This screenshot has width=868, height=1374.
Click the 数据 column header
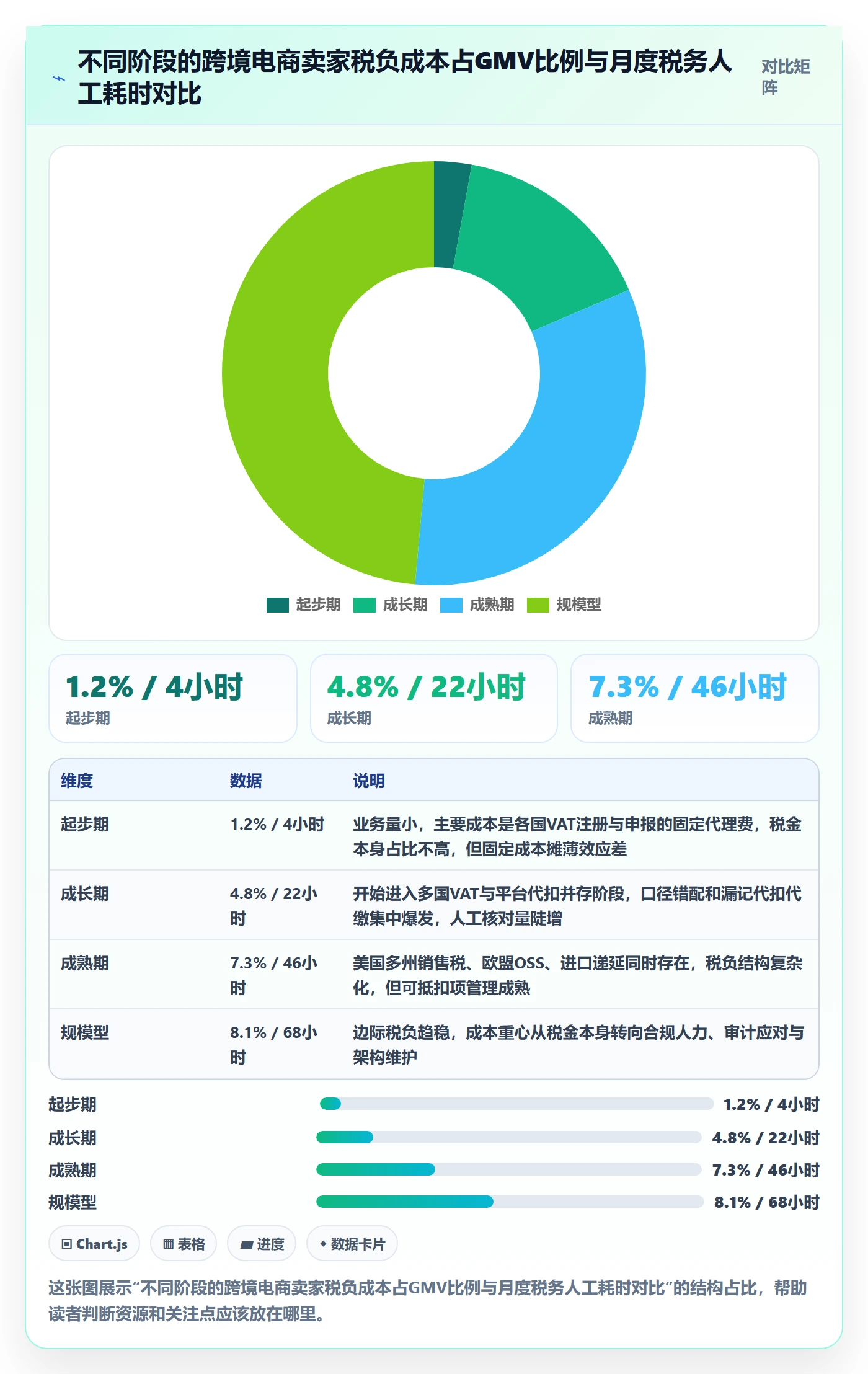click(x=246, y=781)
